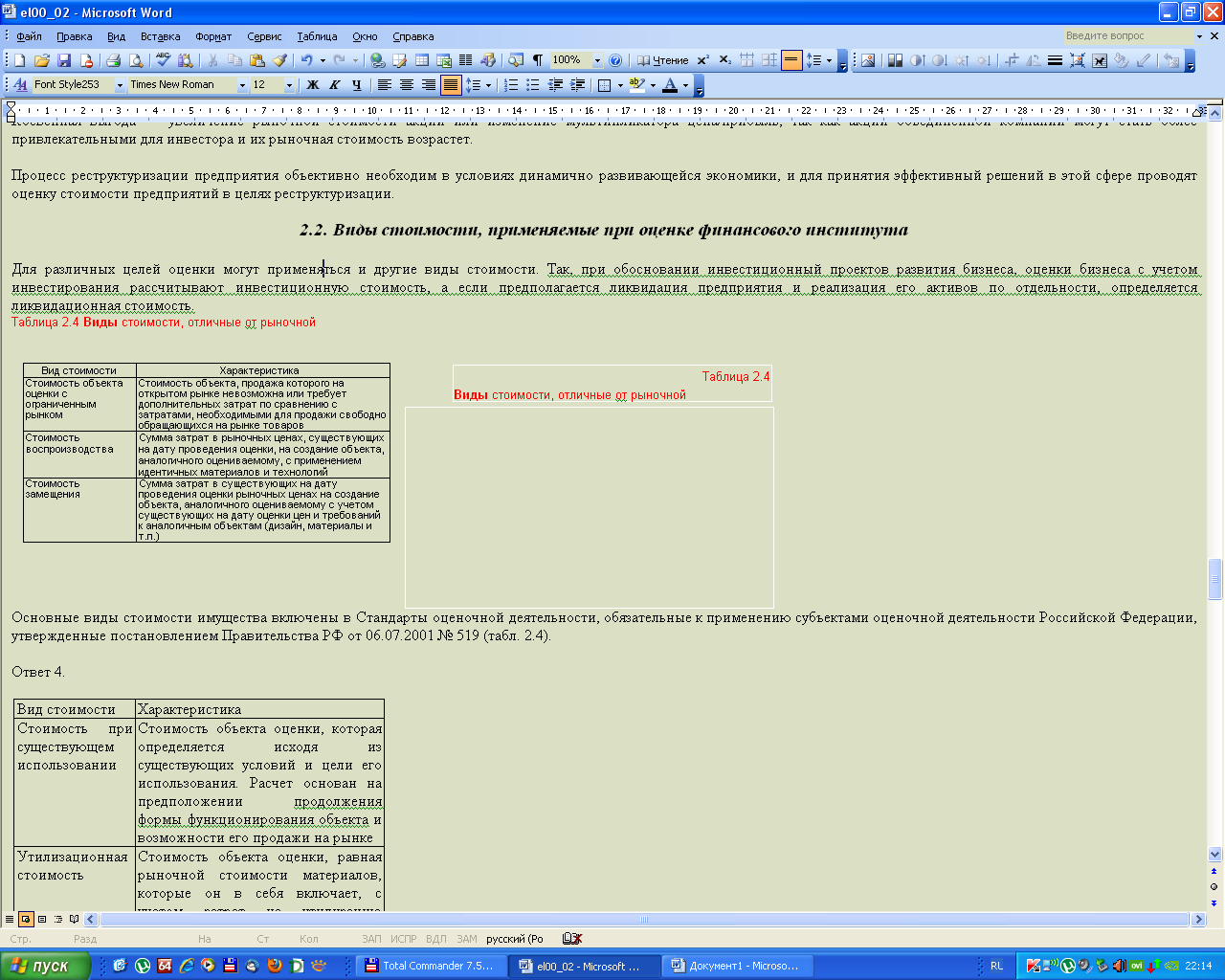The image size is (1225, 980).
Task: Expand the borders dropdown arrow
Action: [x=620, y=84]
